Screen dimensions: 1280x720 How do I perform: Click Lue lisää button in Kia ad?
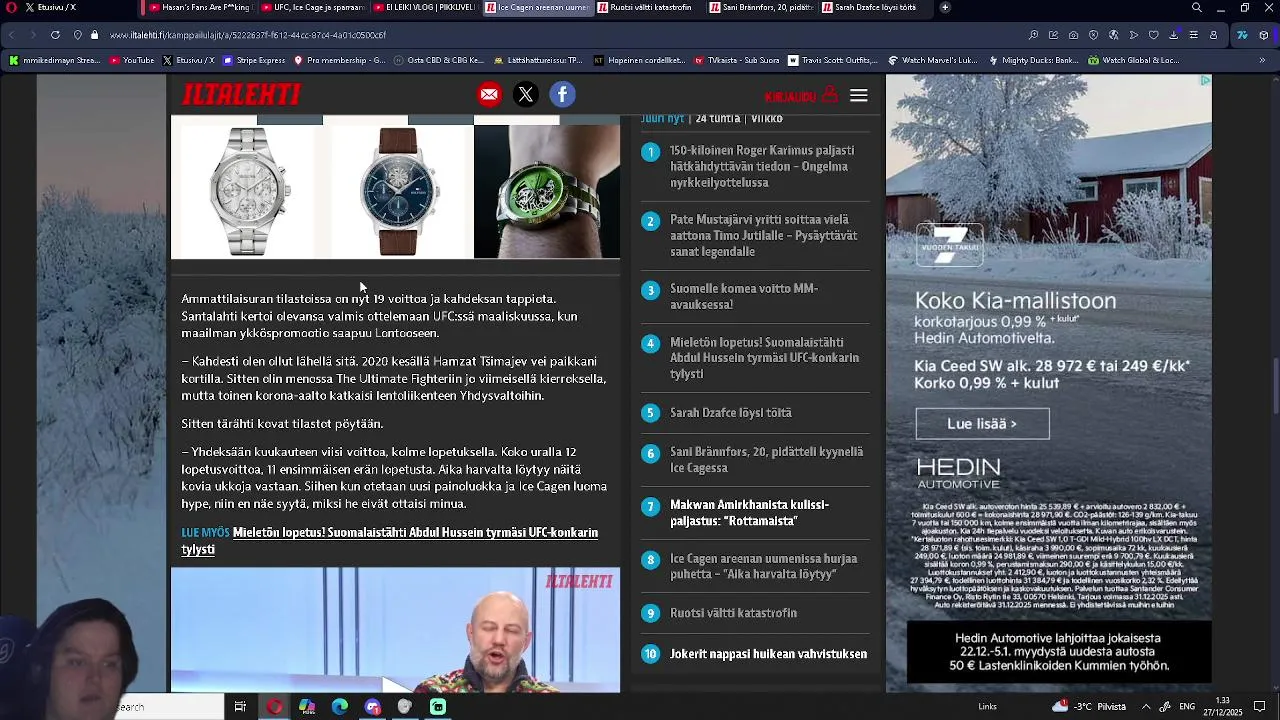(x=982, y=424)
